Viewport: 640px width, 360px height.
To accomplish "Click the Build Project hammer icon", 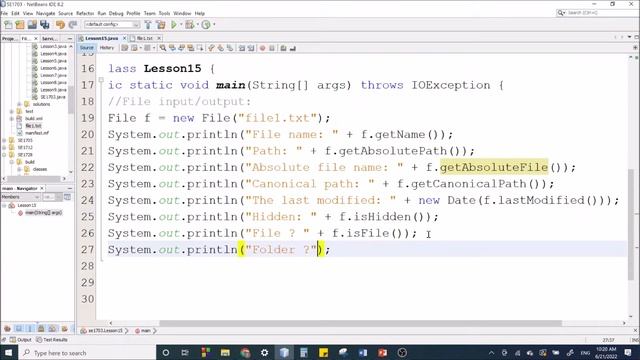I will coord(148,24).
